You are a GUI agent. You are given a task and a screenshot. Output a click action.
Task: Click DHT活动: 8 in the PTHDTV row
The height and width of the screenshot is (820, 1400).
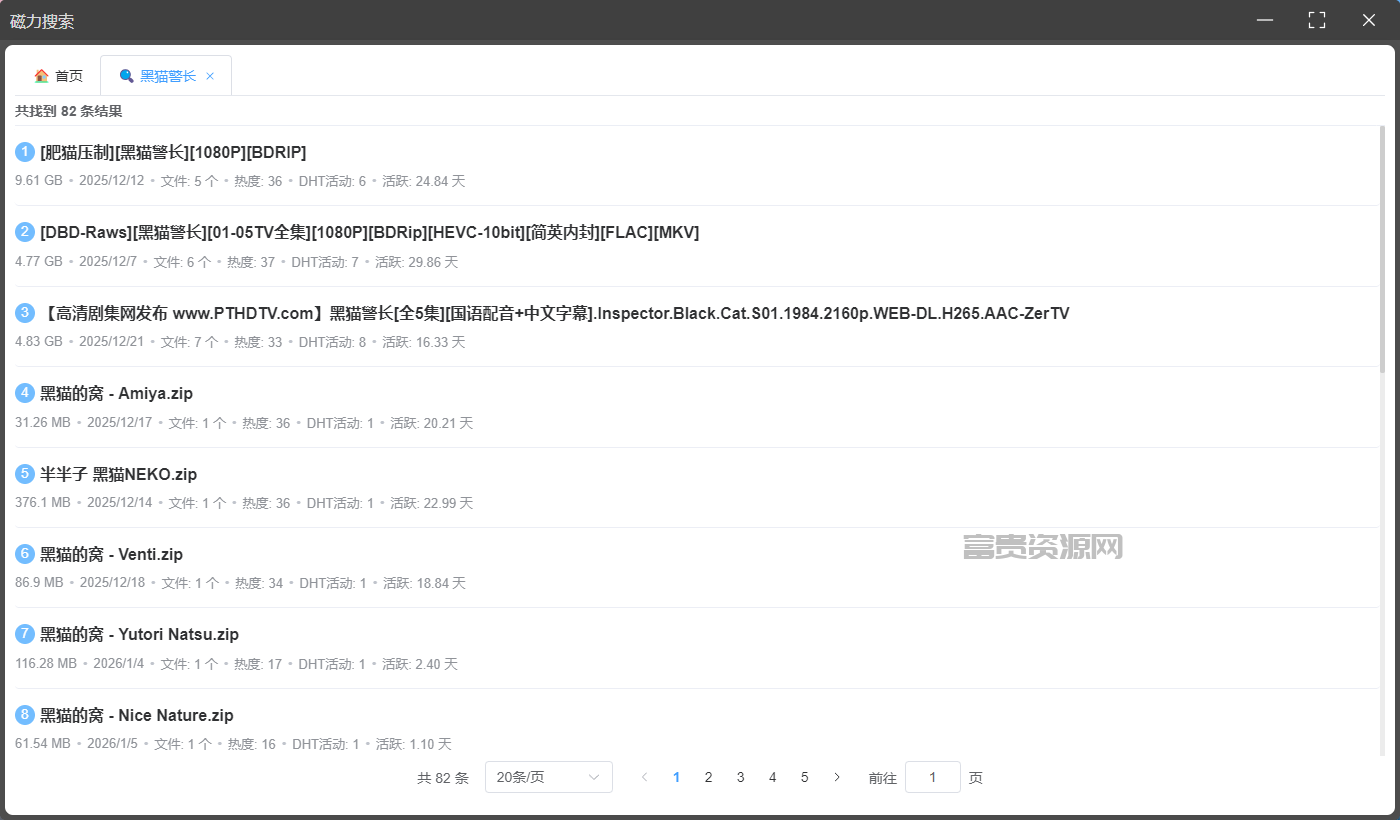tap(332, 342)
